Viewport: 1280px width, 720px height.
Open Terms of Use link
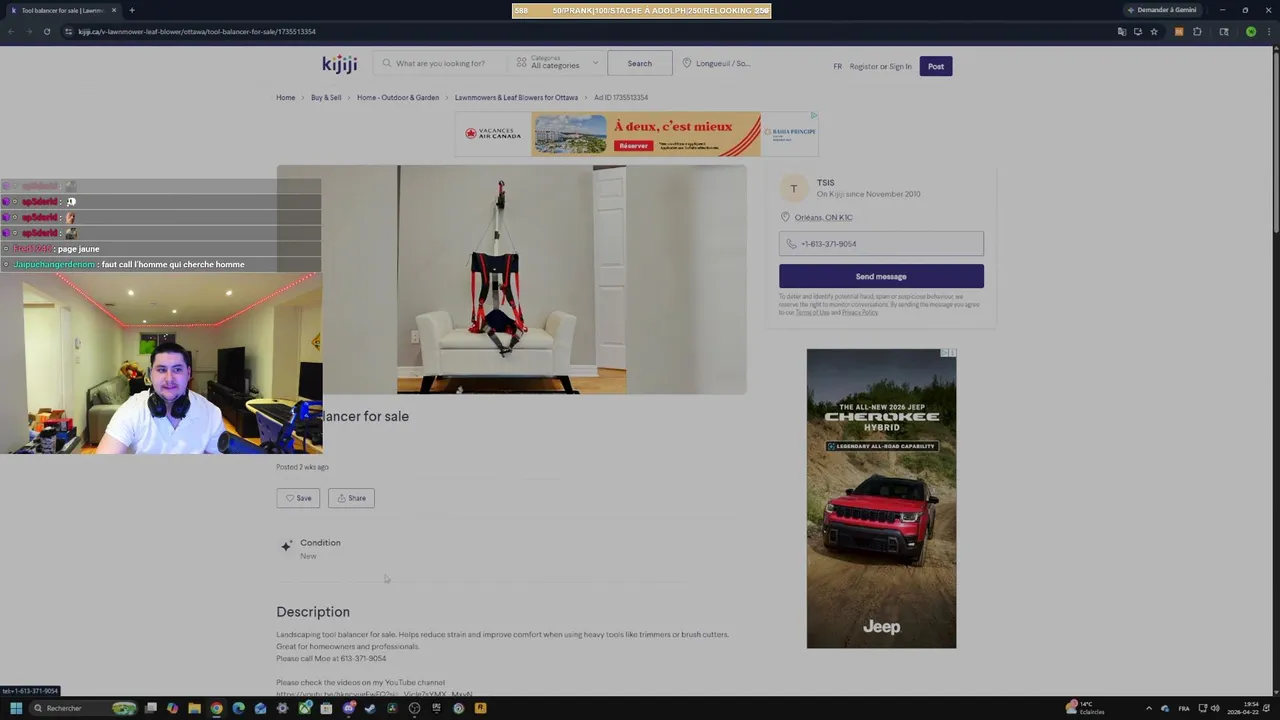click(812, 313)
